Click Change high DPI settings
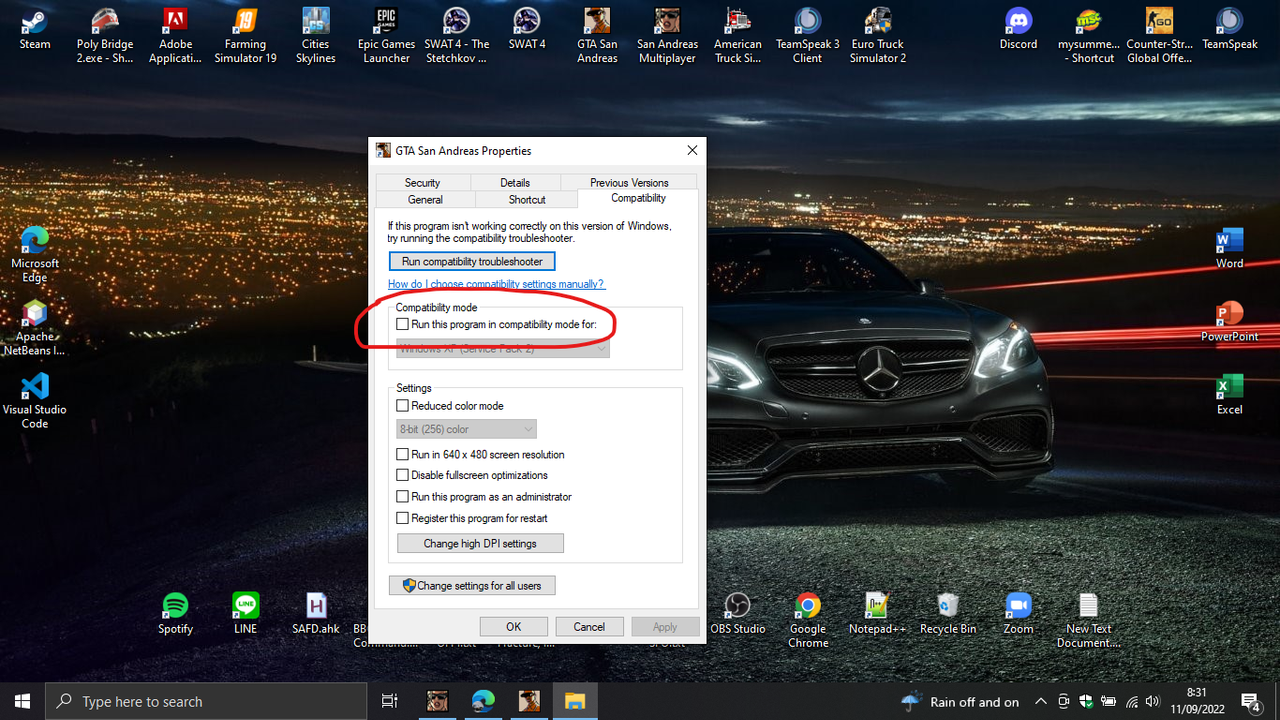The image size is (1280, 720). click(480, 543)
